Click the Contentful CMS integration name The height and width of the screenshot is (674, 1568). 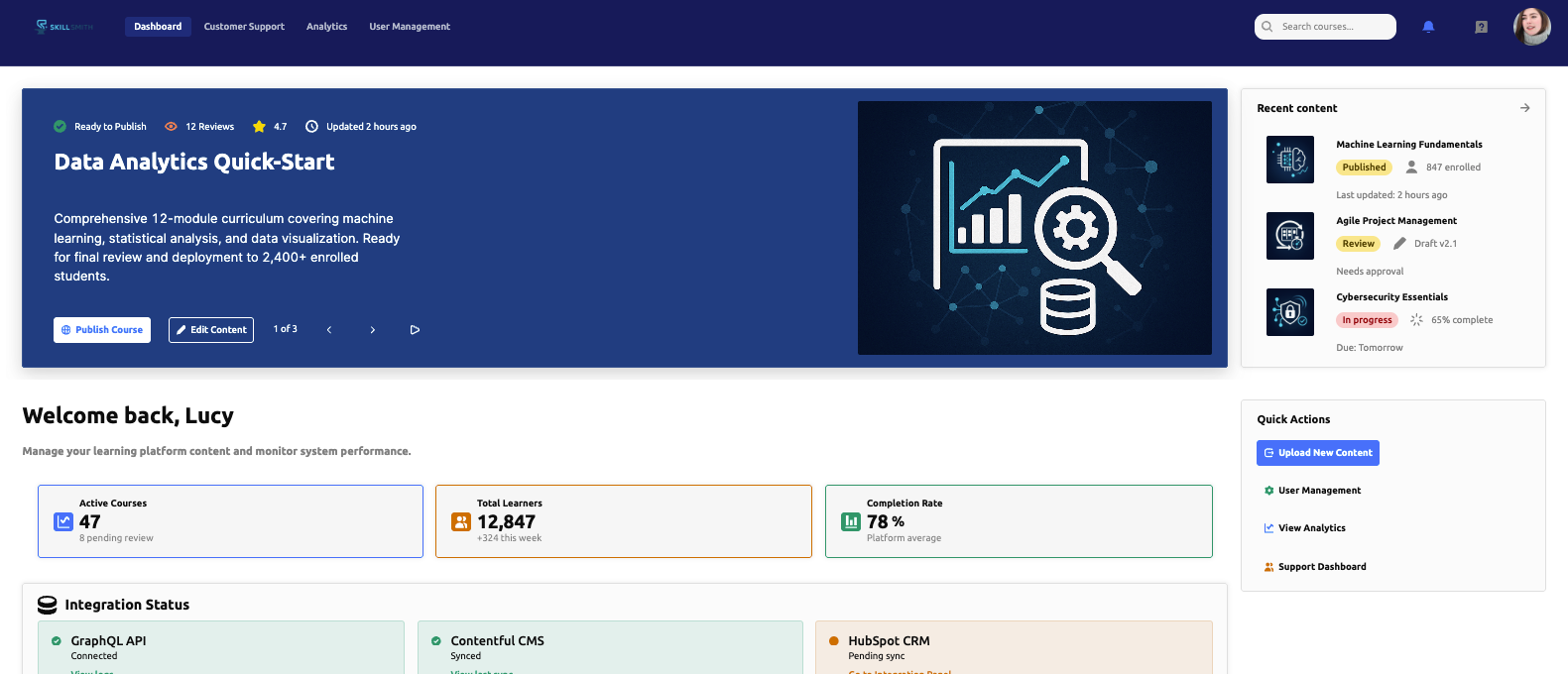click(x=497, y=641)
